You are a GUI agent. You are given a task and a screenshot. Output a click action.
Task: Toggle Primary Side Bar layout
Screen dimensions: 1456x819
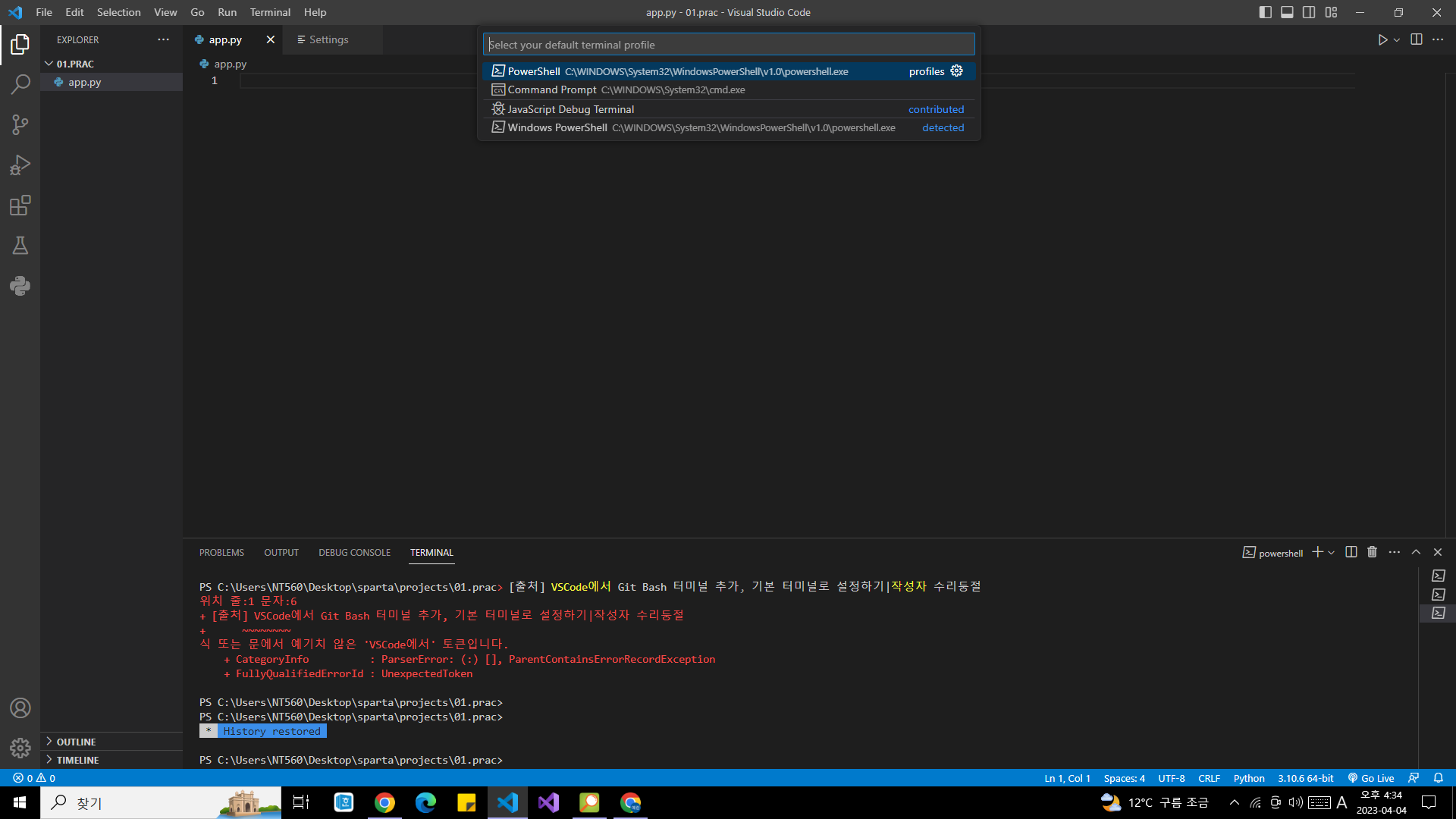1265,12
